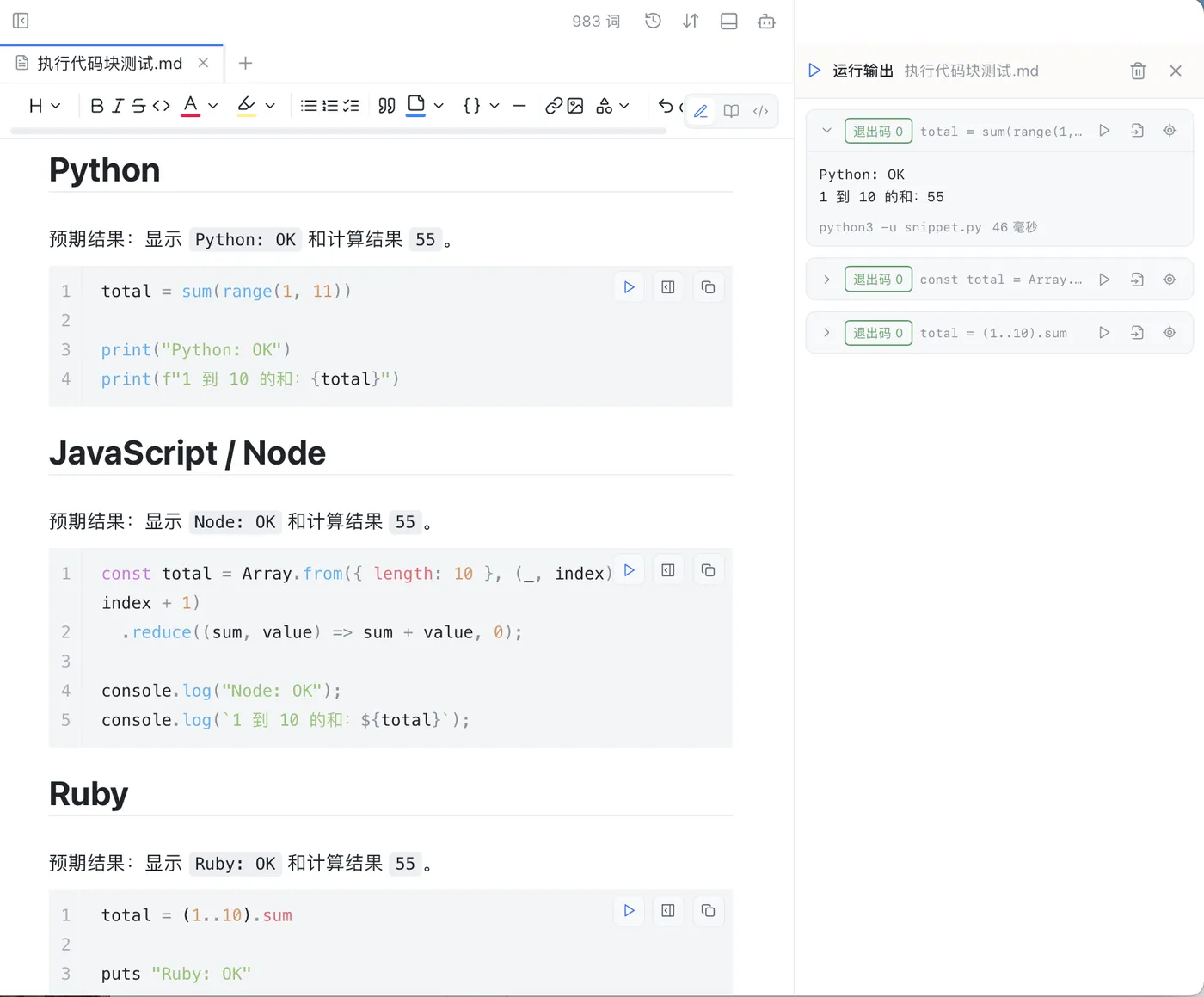Screen dimensions: 1204x997
Task: Click the sort arrows icon in header
Action: point(691,21)
